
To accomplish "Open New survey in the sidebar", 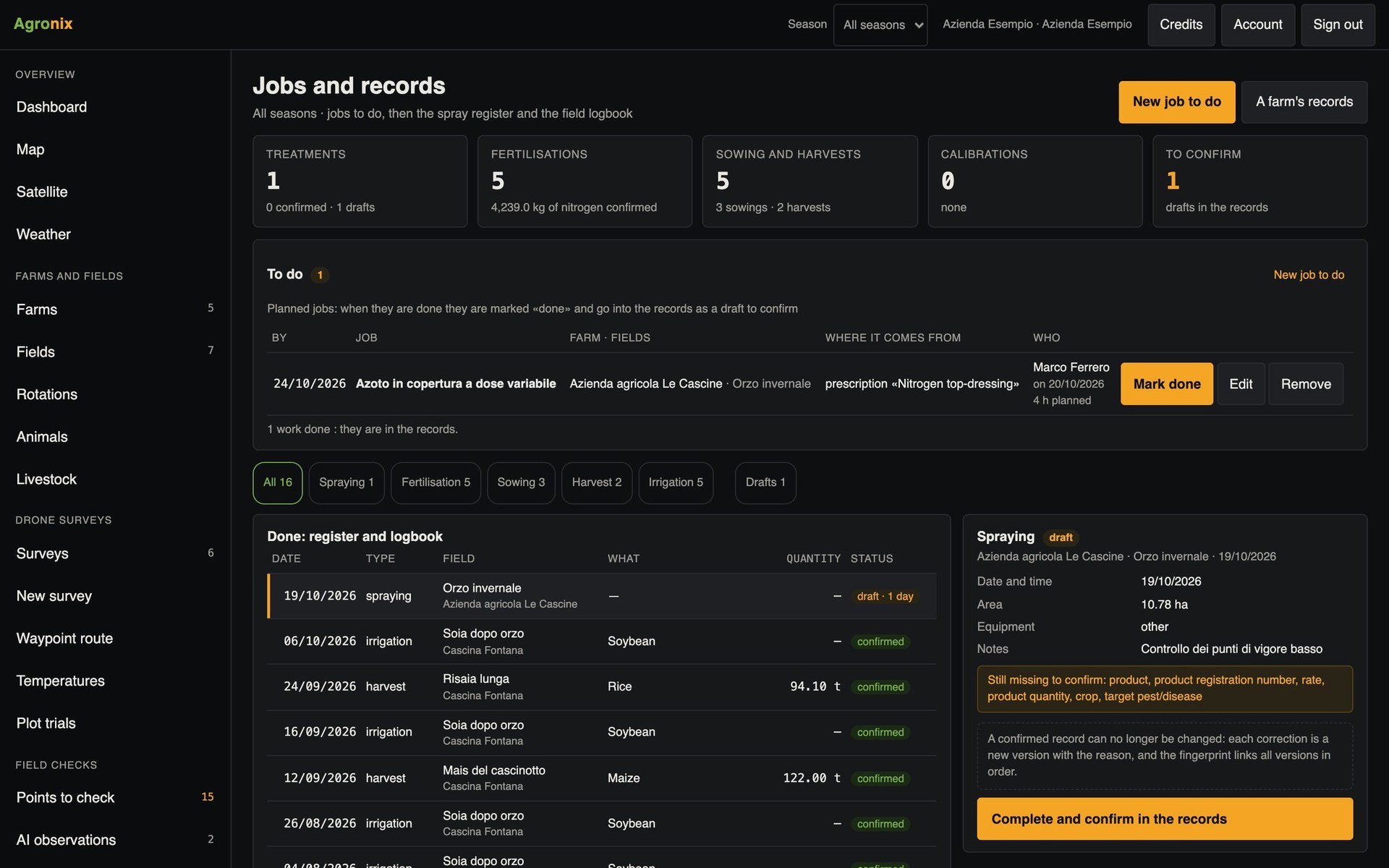I will click(115, 596).
